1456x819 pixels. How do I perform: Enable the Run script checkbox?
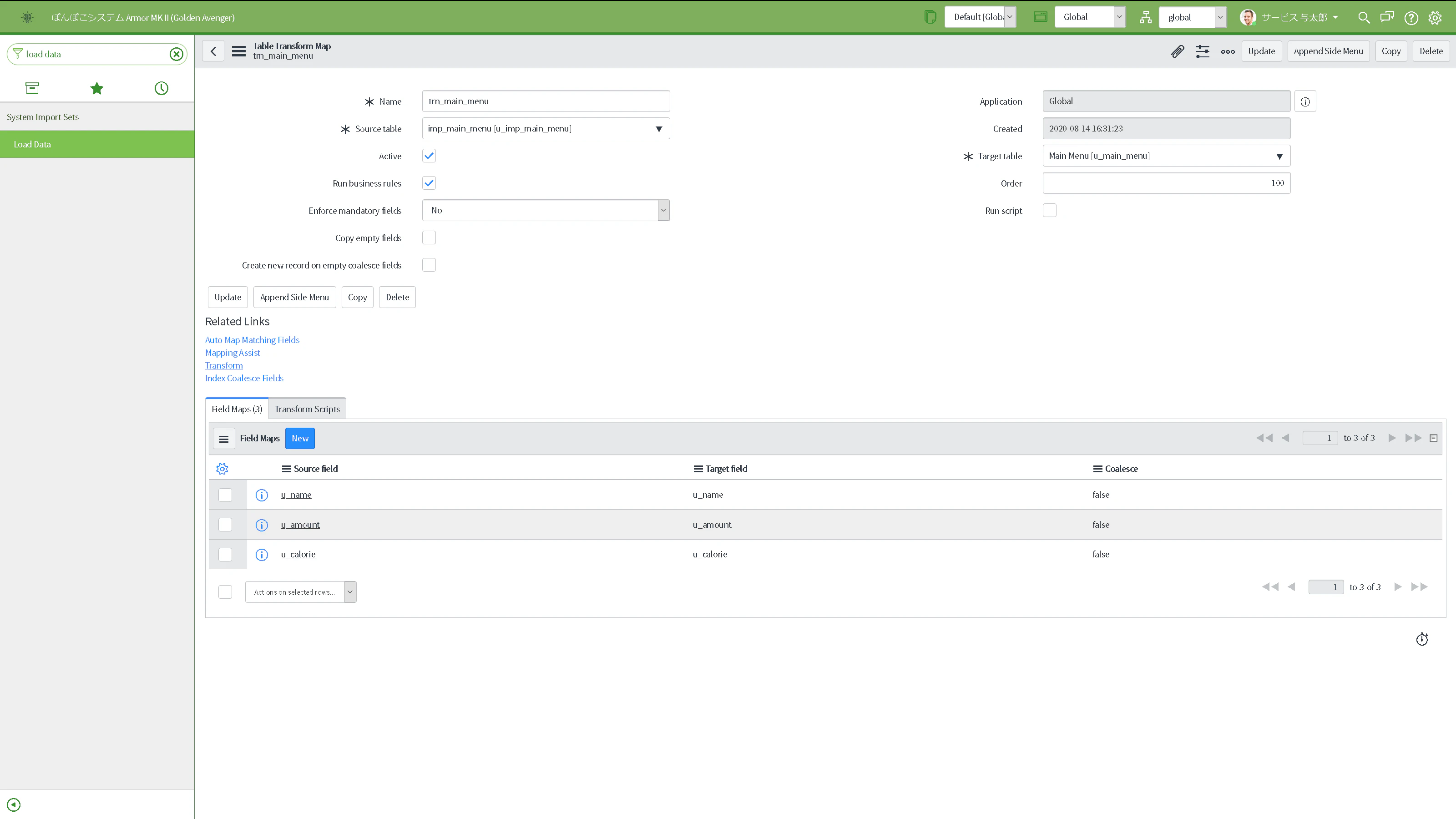1050,210
